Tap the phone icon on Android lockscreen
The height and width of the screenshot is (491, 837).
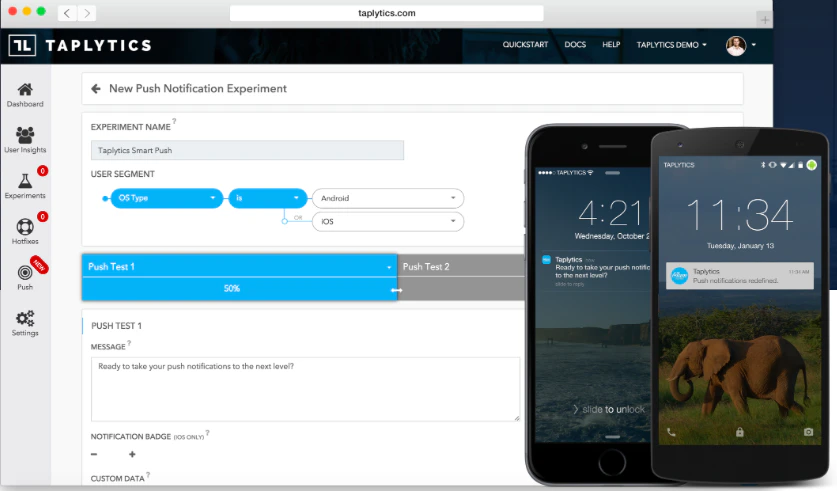pos(671,432)
